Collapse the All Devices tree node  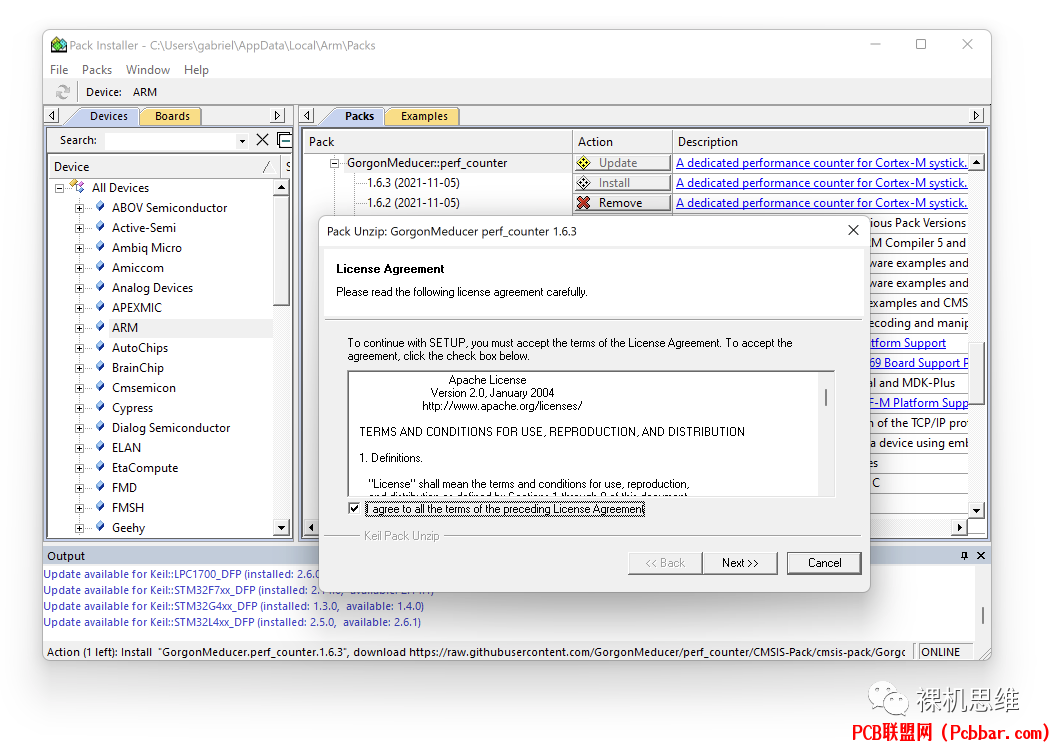tap(60, 188)
